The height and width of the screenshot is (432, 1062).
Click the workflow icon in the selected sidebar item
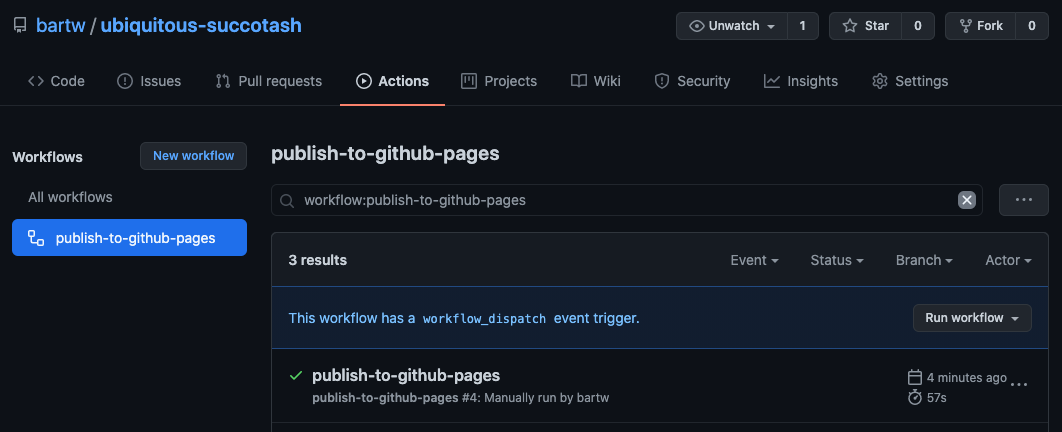pyautogui.click(x=36, y=238)
